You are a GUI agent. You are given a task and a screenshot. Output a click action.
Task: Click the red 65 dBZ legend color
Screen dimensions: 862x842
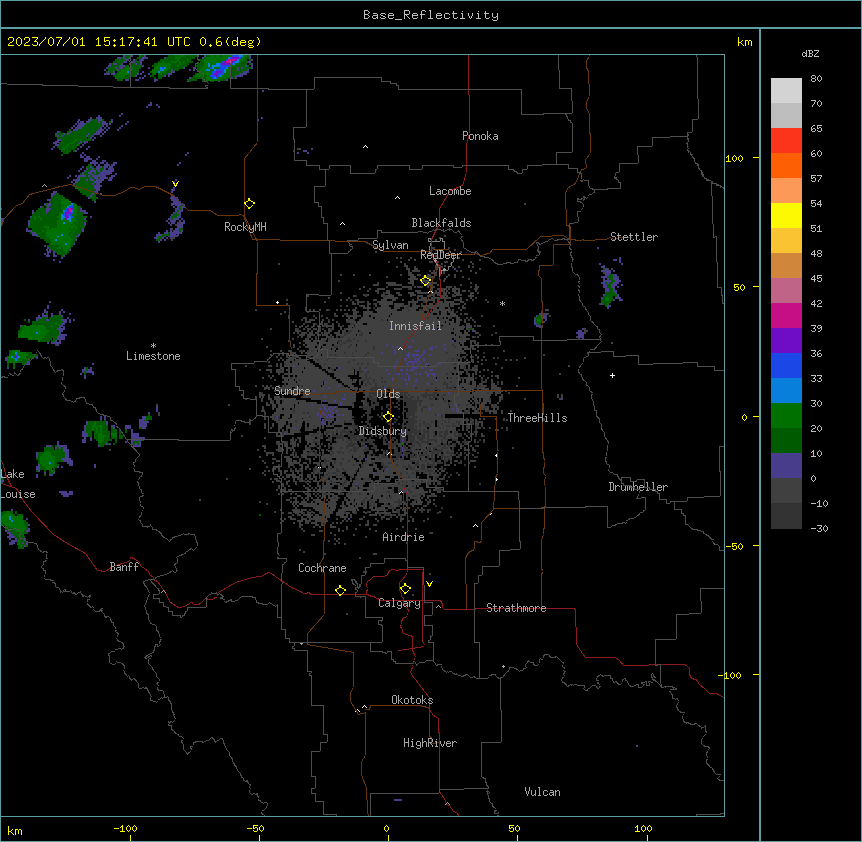786,140
